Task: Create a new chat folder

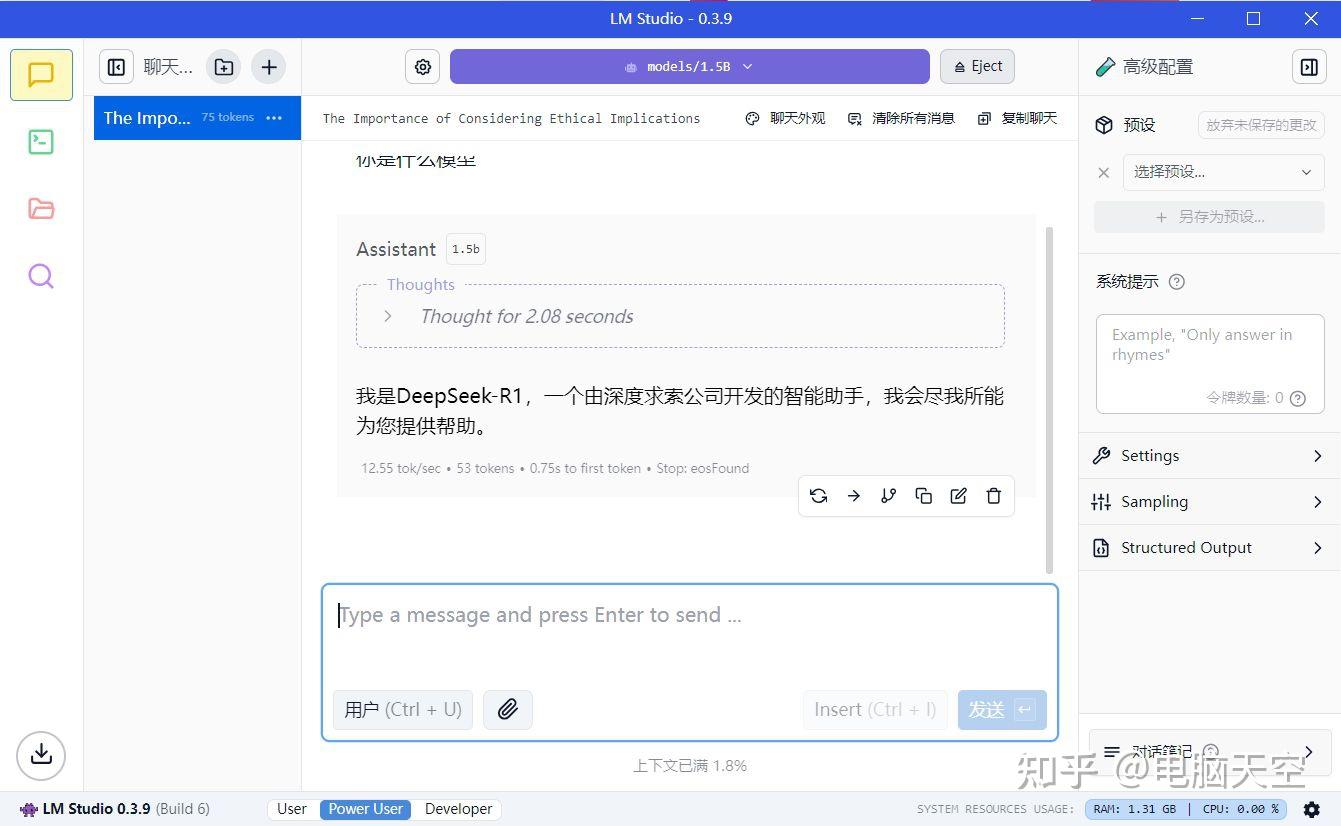Action: (x=224, y=67)
